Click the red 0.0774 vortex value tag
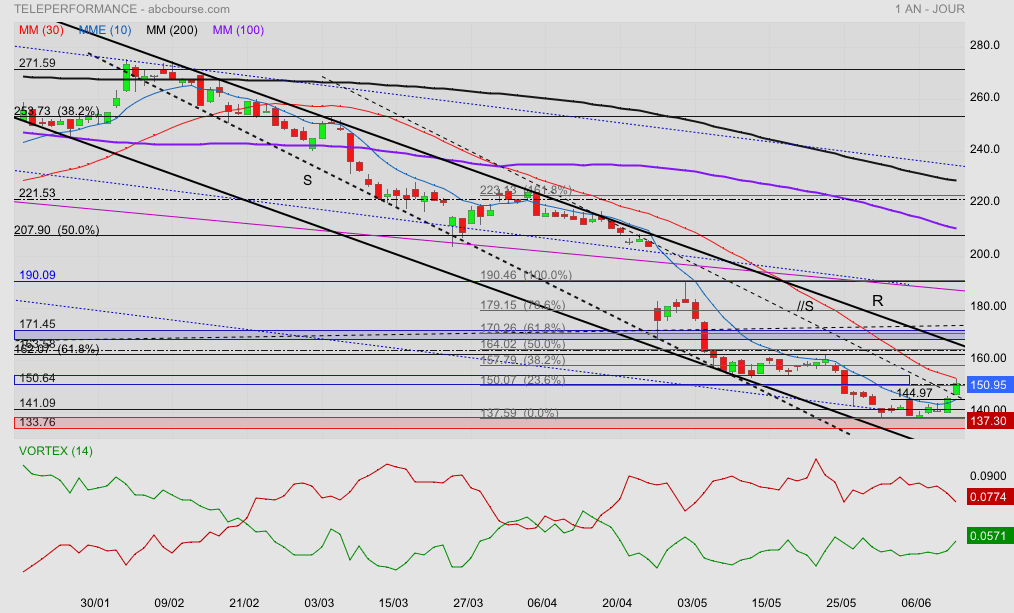The height and width of the screenshot is (613, 1014). click(988, 497)
